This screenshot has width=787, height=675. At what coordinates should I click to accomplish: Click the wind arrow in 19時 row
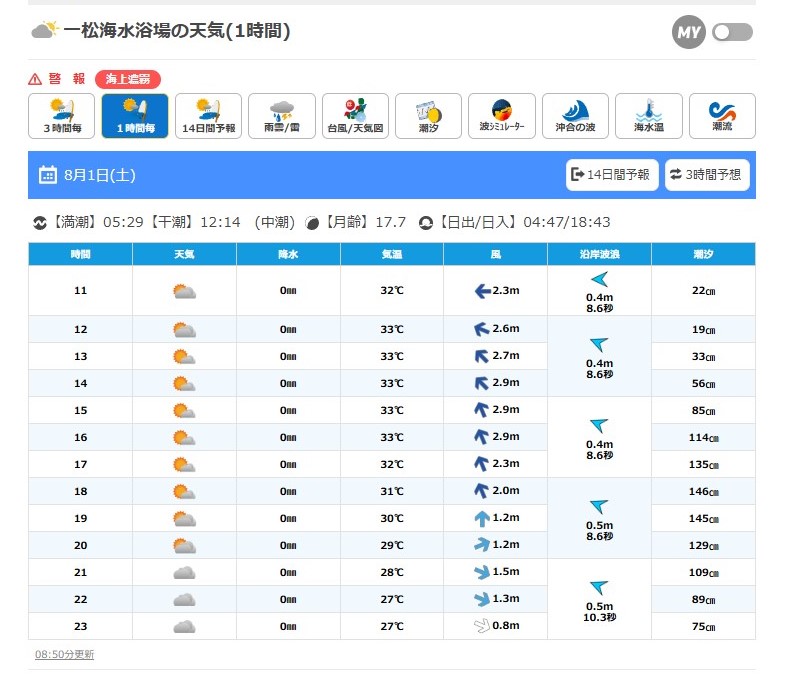(482, 518)
